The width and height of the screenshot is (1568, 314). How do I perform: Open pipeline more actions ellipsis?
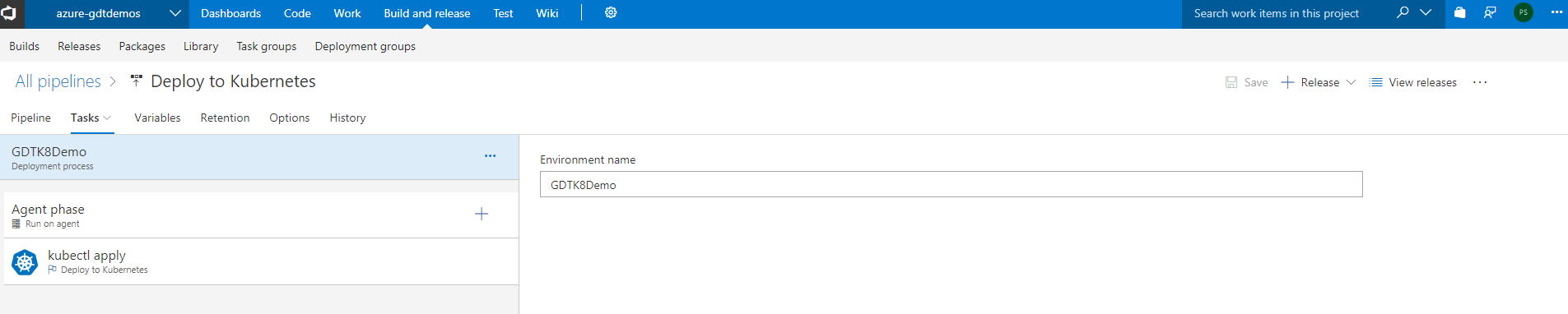pyautogui.click(x=1480, y=82)
